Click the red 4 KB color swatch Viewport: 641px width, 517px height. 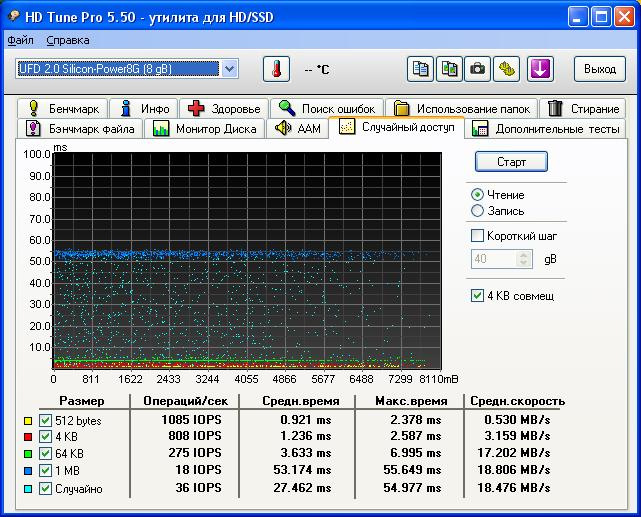(x=28, y=437)
